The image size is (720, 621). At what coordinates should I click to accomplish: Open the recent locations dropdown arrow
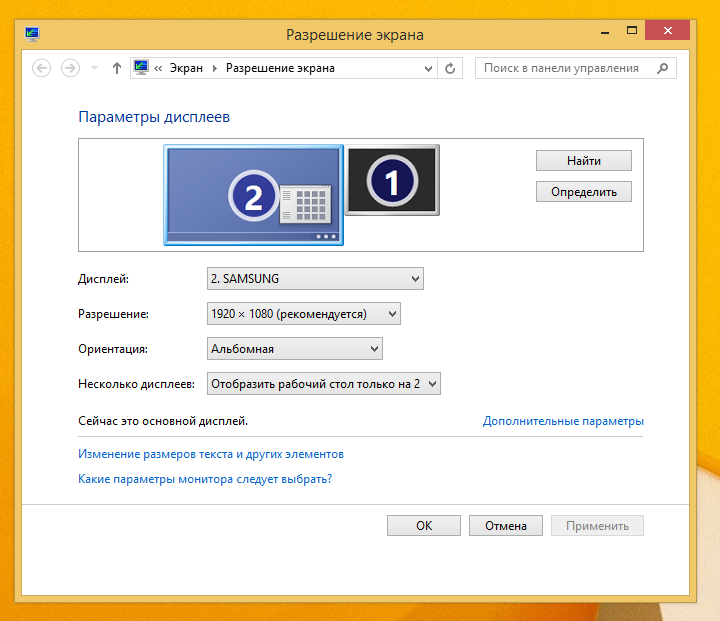95,68
